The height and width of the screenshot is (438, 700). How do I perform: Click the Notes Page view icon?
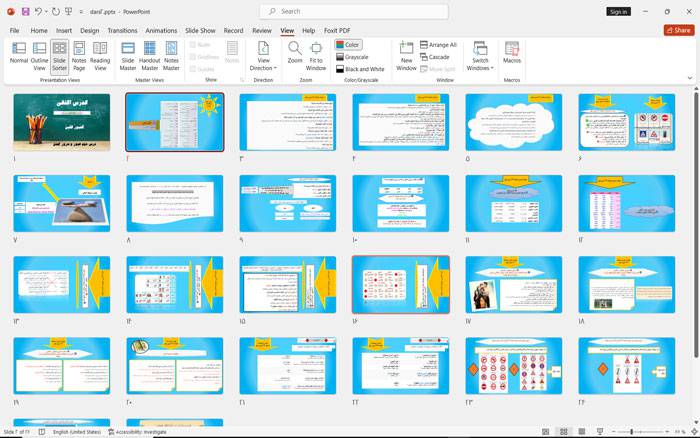[79, 53]
